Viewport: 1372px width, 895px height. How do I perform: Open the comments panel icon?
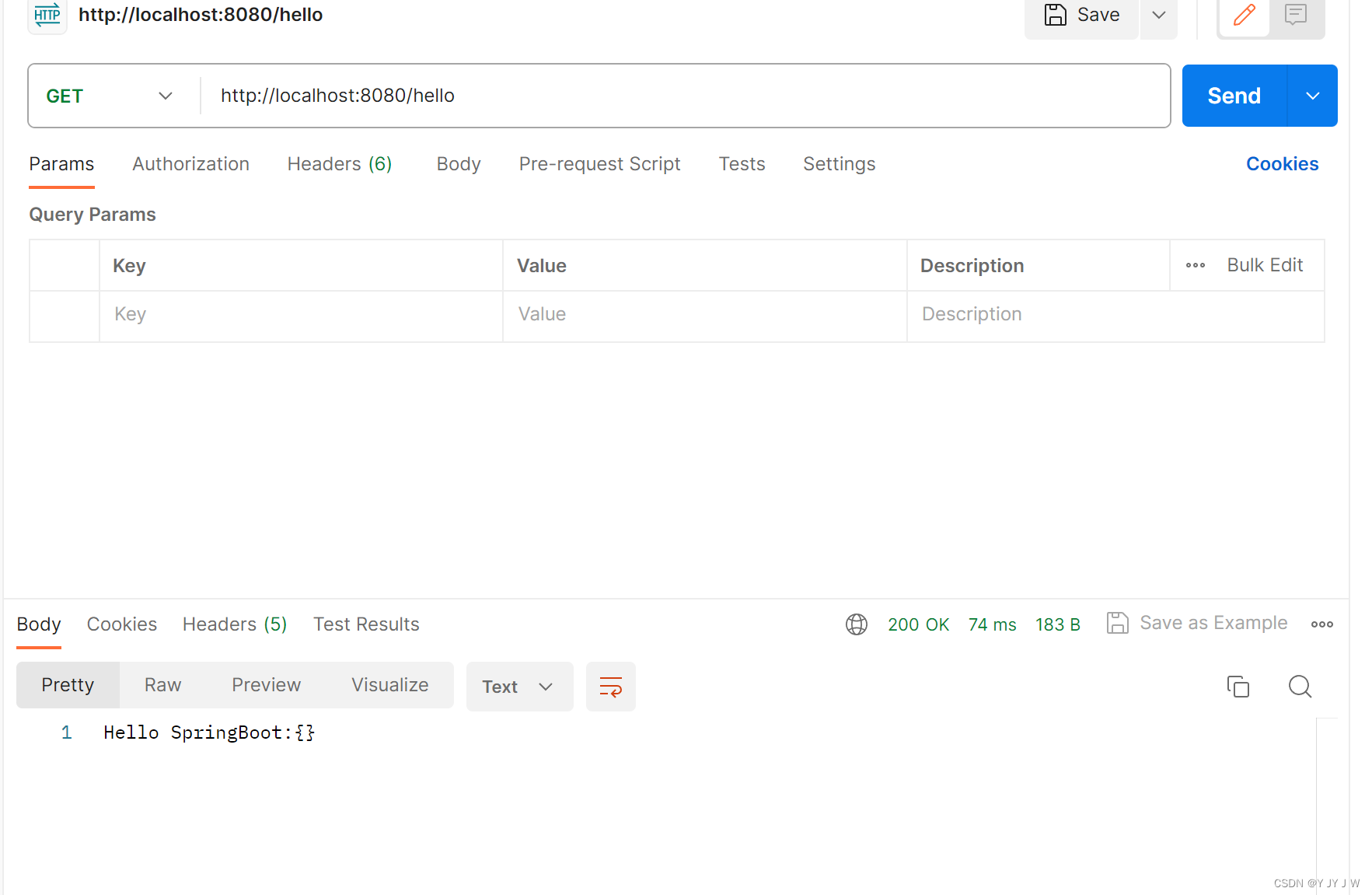1296,14
